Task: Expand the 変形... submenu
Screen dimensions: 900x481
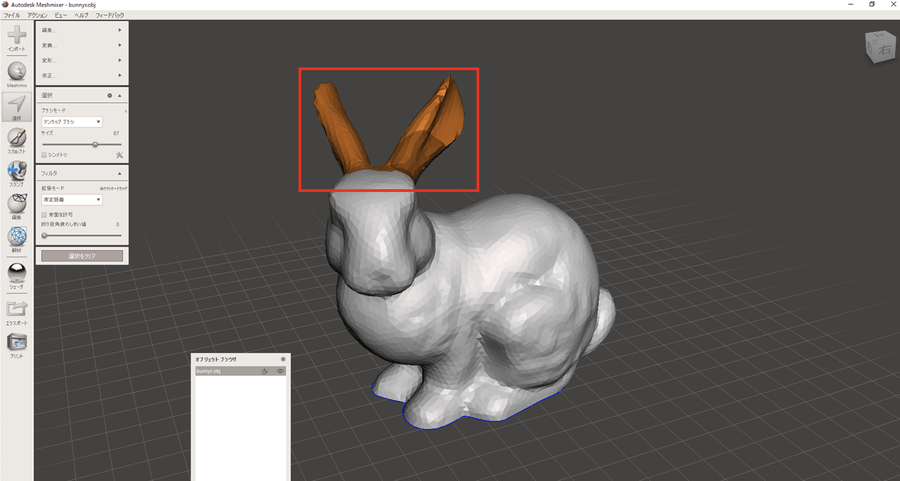Action: (x=82, y=60)
